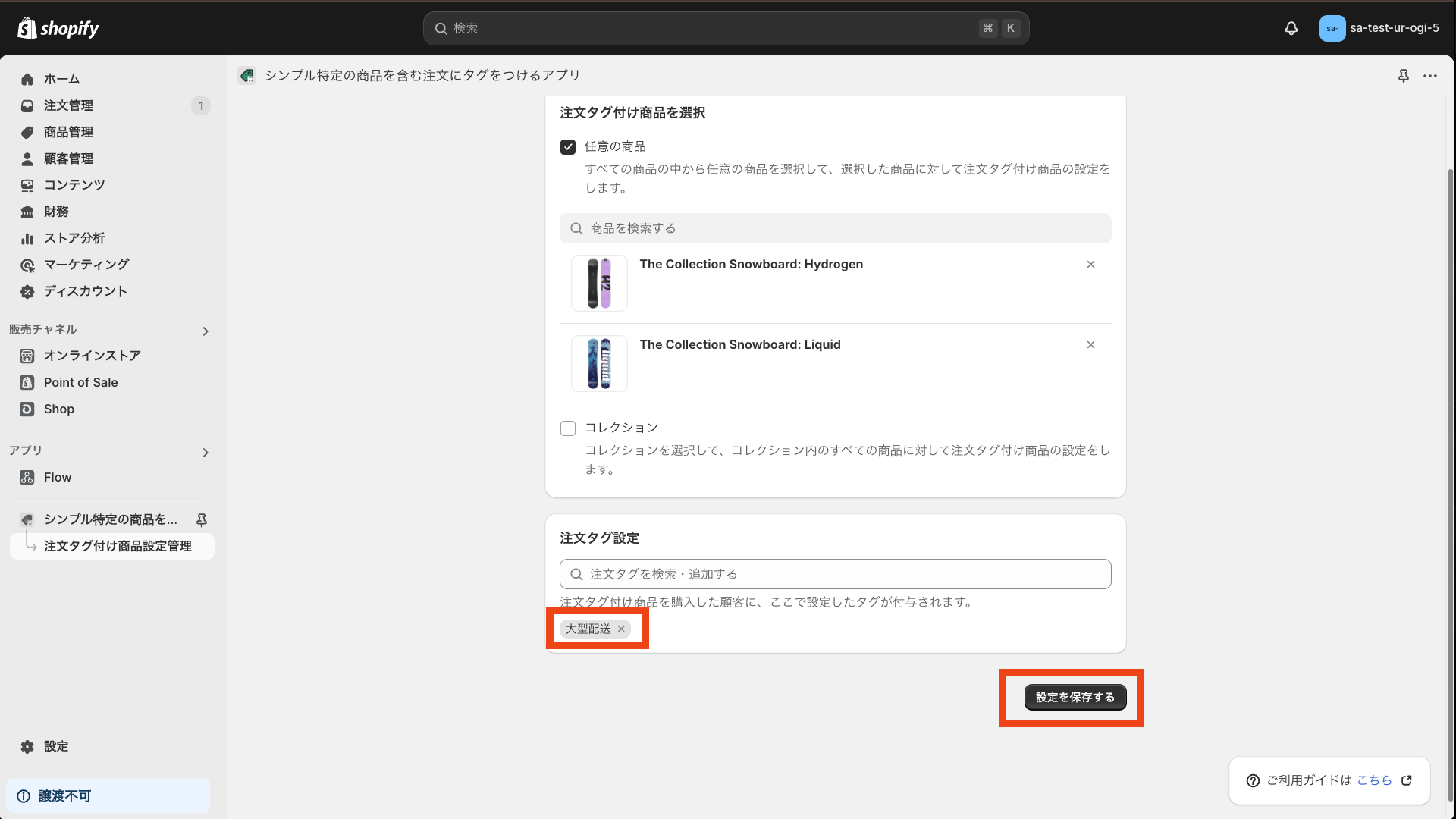Enable the コレクション checkbox
1456x819 pixels.
click(x=567, y=428)
